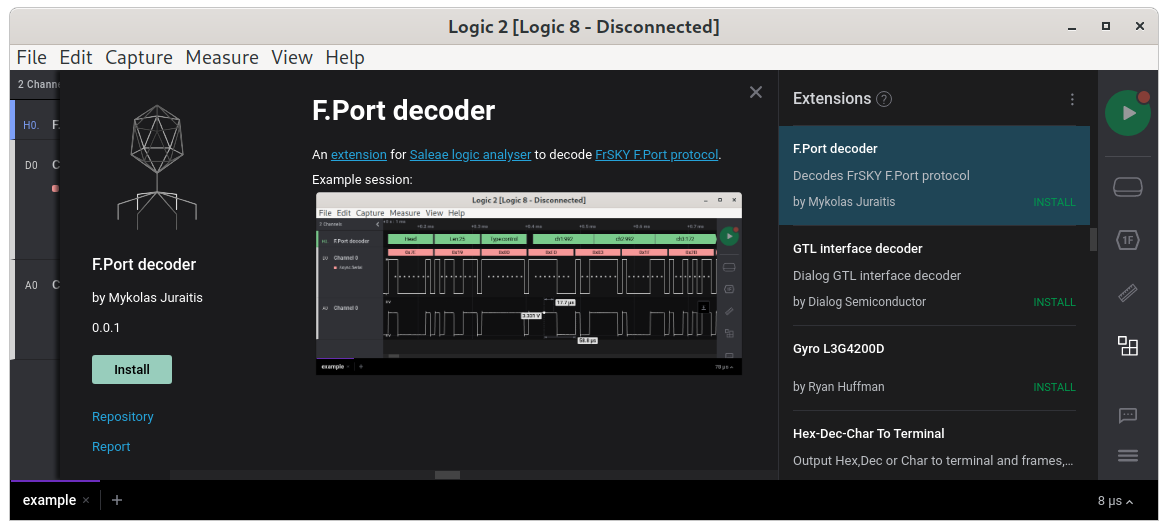The image size is (1168, 530).
Task: Open the File menu
Action: click(31, 57)
